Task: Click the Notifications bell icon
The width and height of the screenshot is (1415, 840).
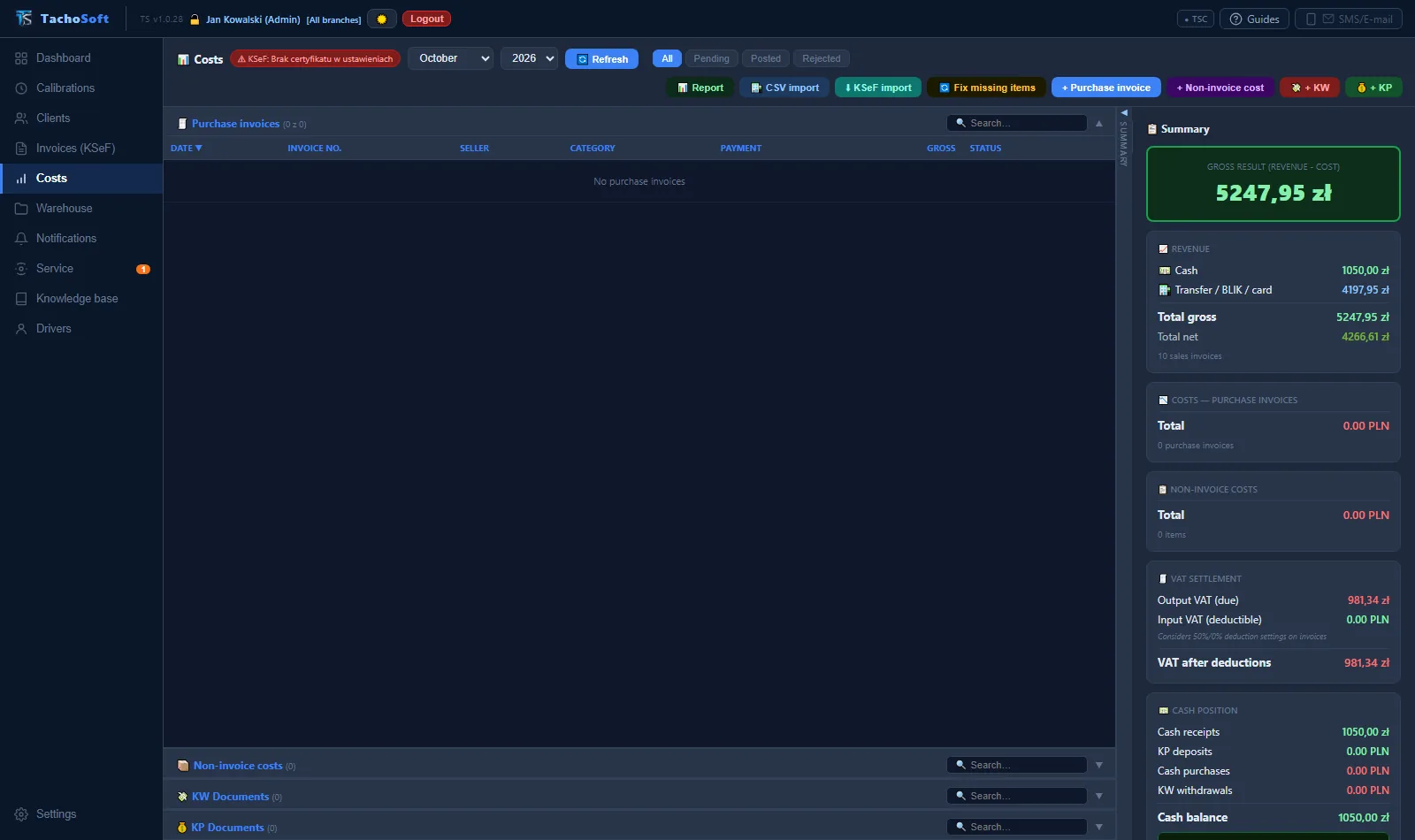Action: click(21, 239)
